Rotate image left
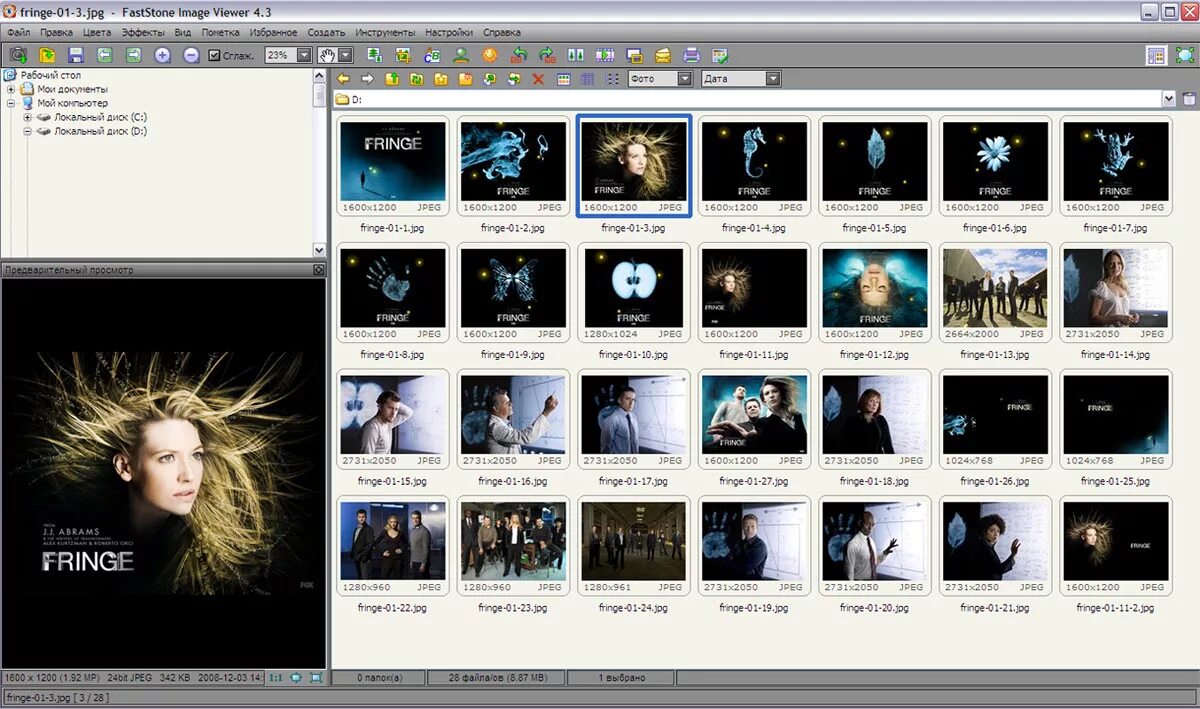Screen dimensions: 1200x709 518,55
